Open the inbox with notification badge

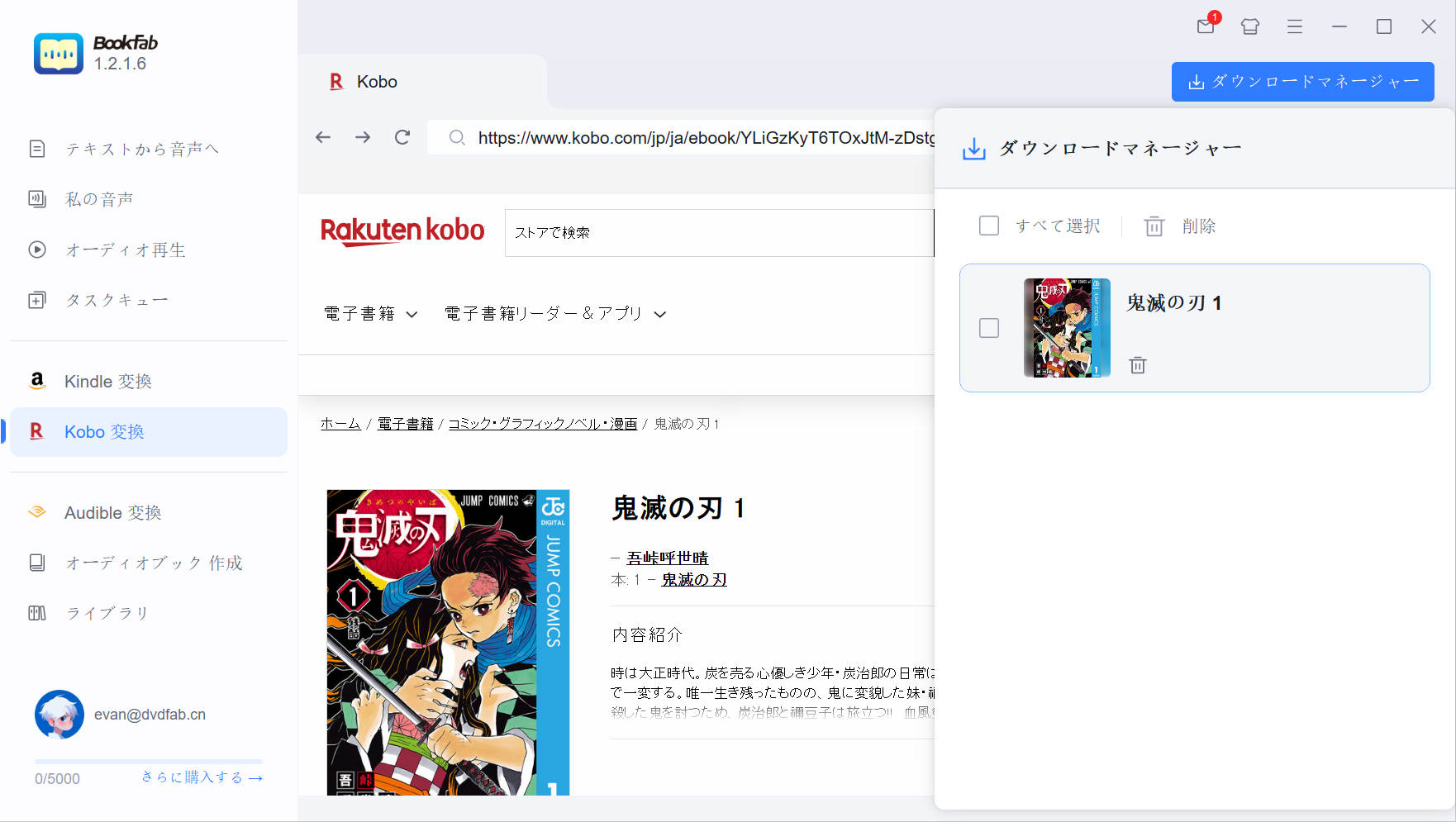pyautogui.click(x=1205, y=26)
